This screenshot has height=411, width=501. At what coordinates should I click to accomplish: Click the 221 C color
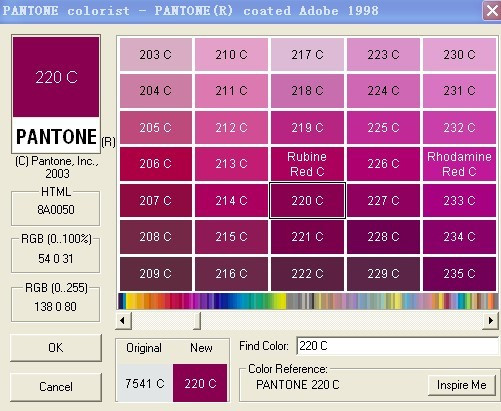pos(307,237)
